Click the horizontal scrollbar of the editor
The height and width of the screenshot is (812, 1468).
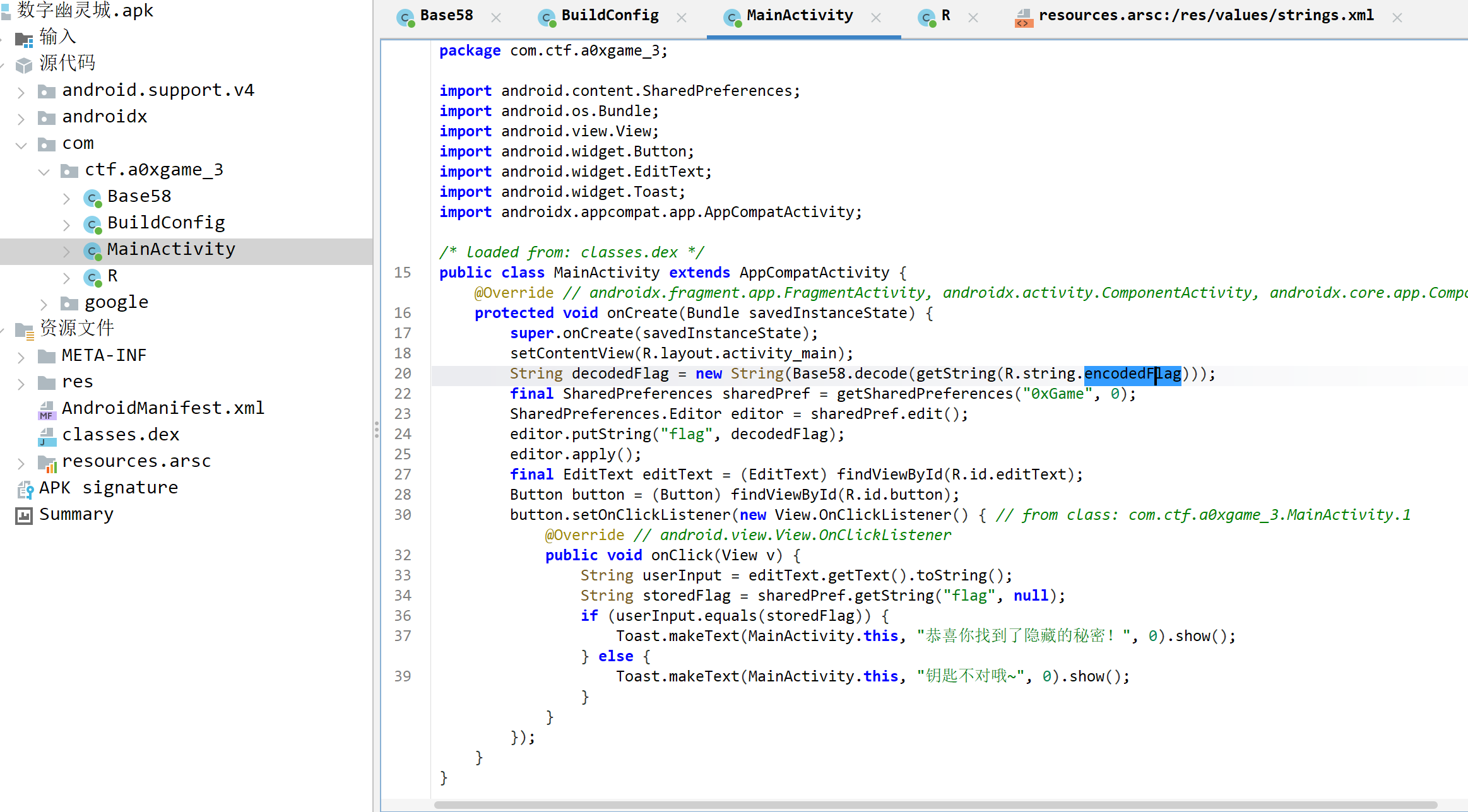pos(935,805)
